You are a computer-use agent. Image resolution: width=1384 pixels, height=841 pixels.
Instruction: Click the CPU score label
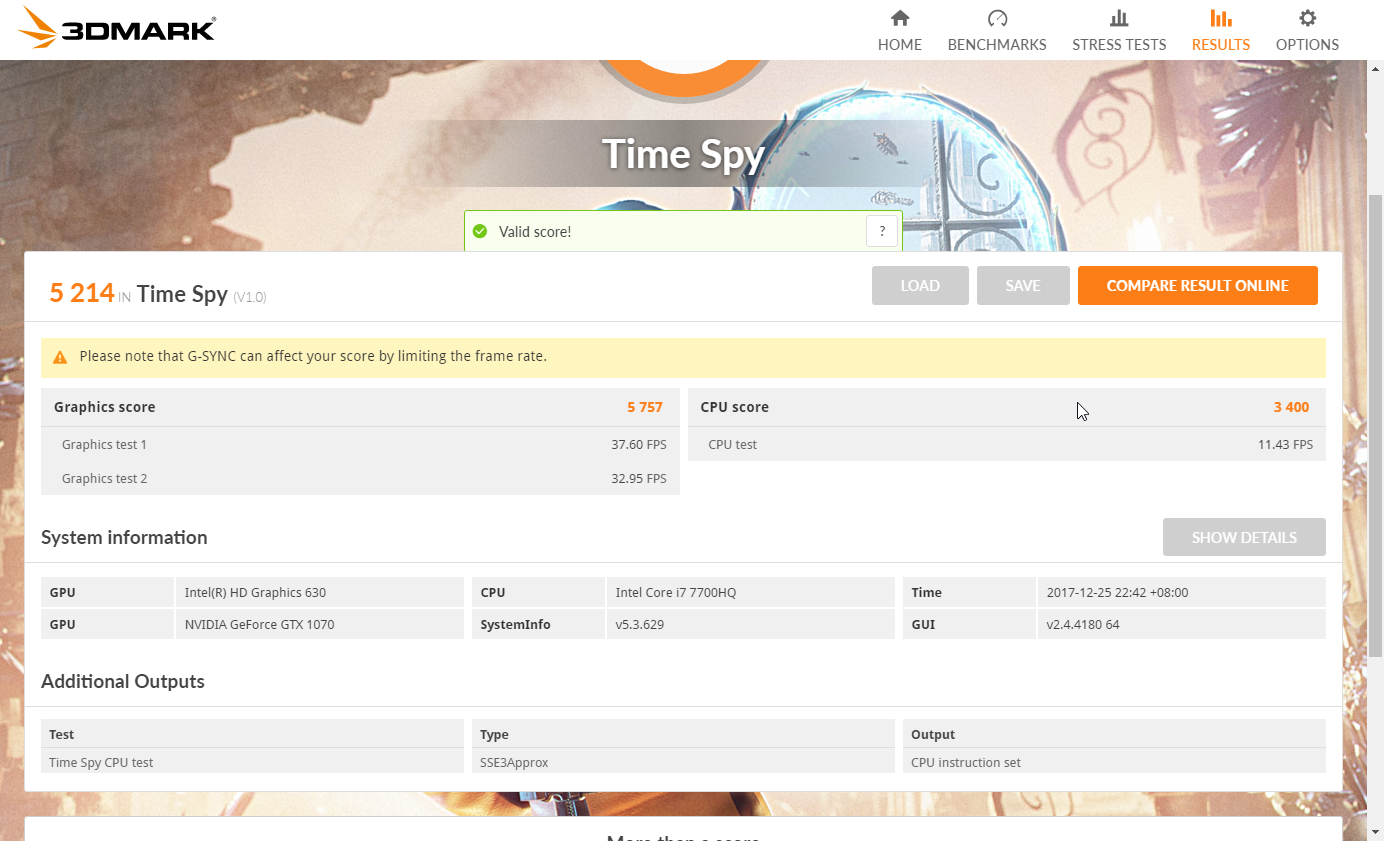[735, 407]
